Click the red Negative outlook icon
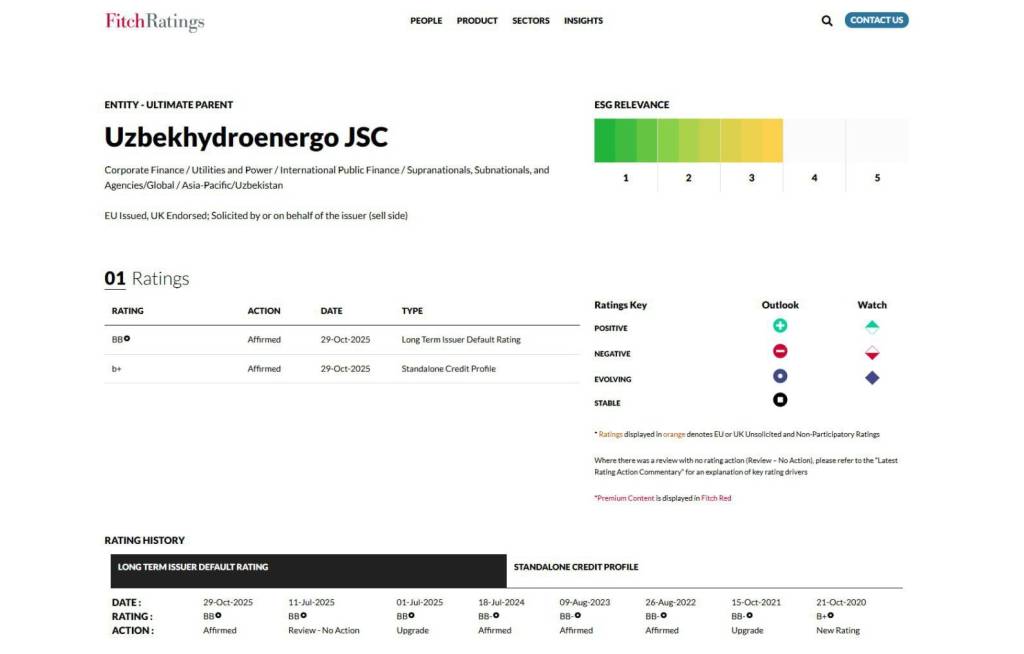Image resolution: width=1024 pixels, height=654 pixels. [x=780, y=351]
